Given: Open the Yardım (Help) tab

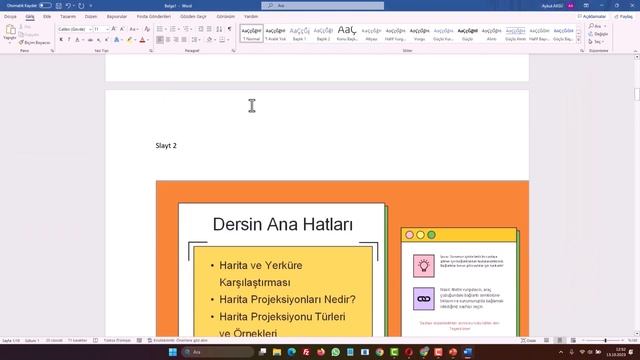Looking at the screenshot, I should [x=251, y=17].
